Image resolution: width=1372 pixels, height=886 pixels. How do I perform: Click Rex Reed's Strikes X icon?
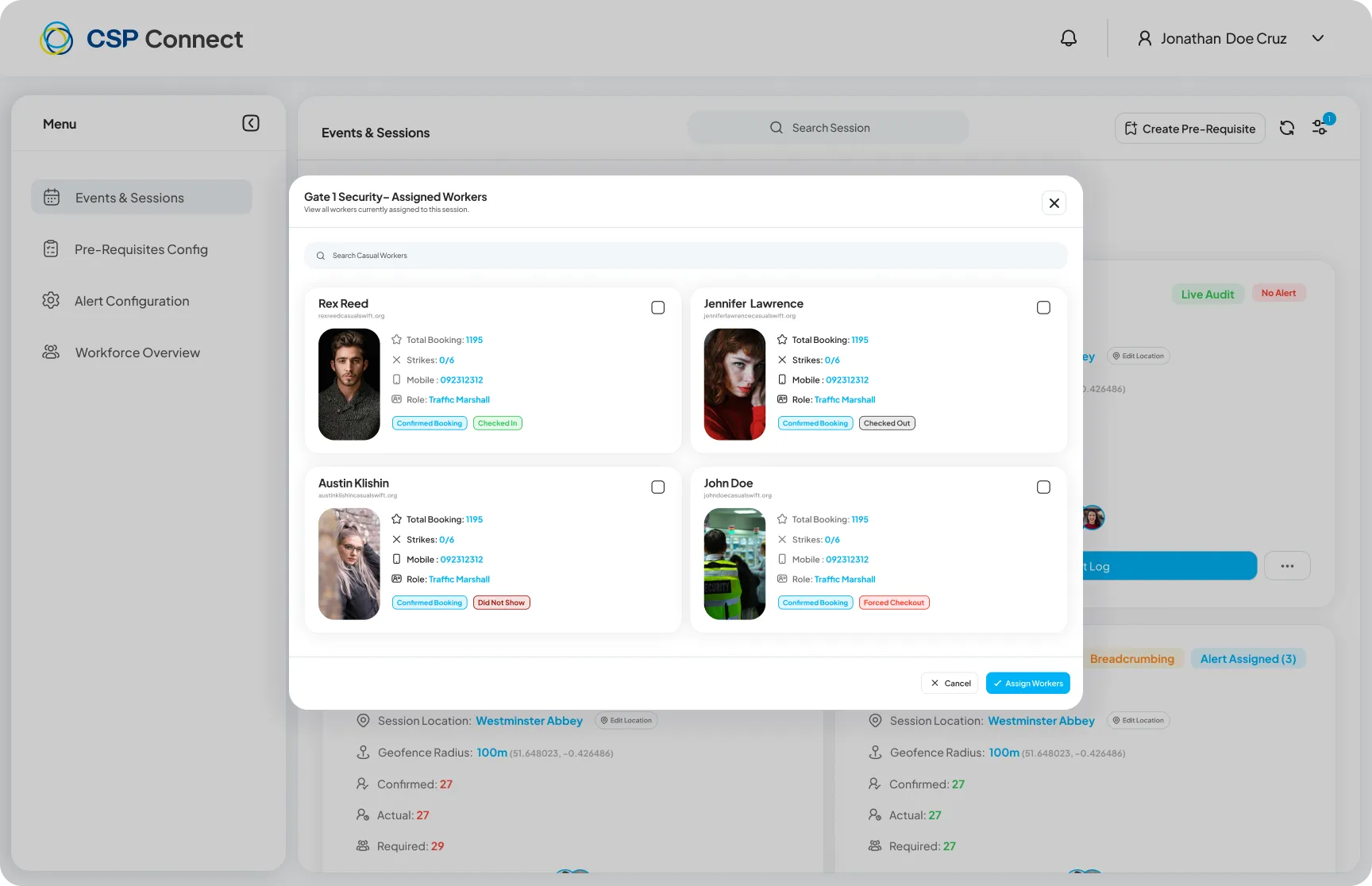[396, 360]
